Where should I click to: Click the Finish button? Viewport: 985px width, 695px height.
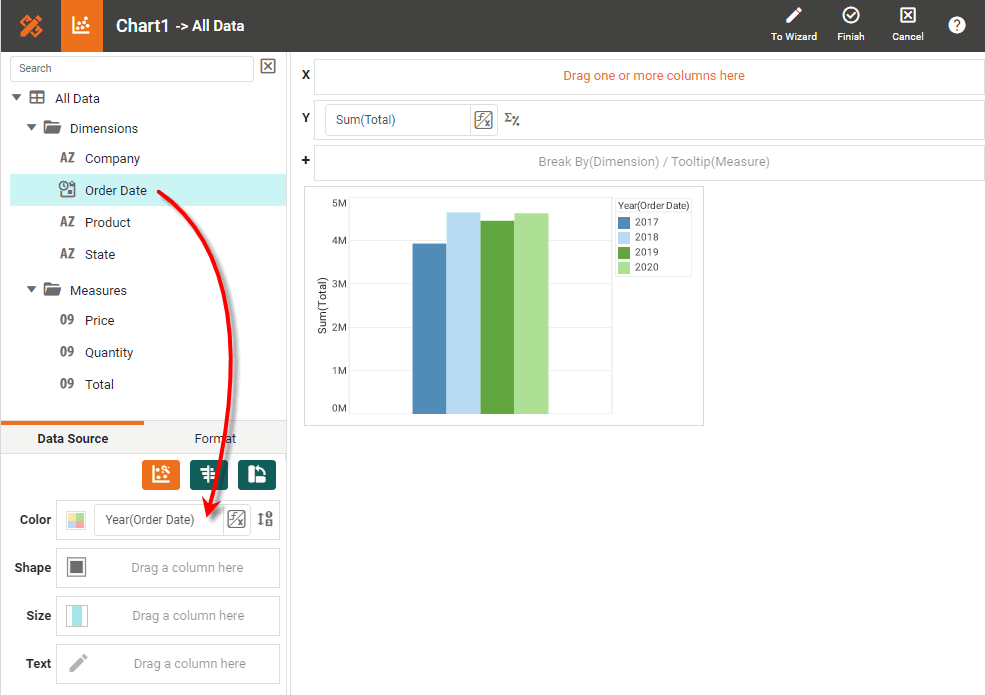click(851, 25)
